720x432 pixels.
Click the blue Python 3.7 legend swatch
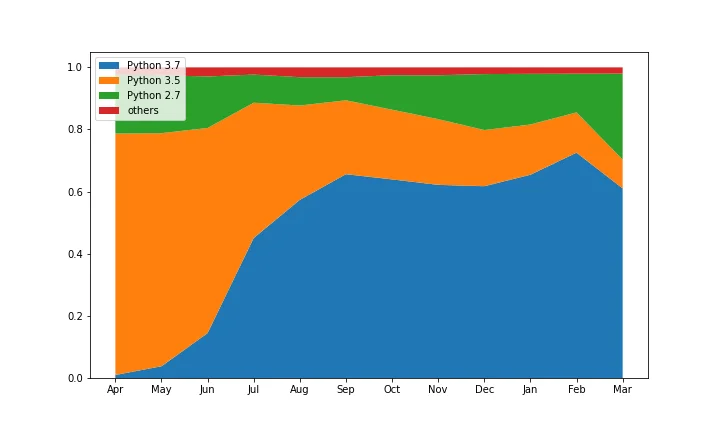pos(109,66)
